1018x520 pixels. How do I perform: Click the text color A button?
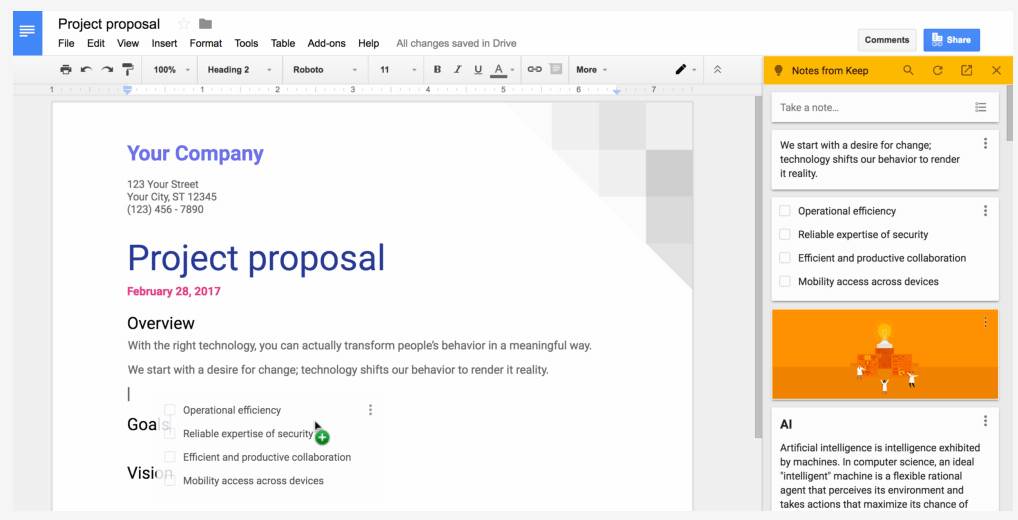coord(498,70)
